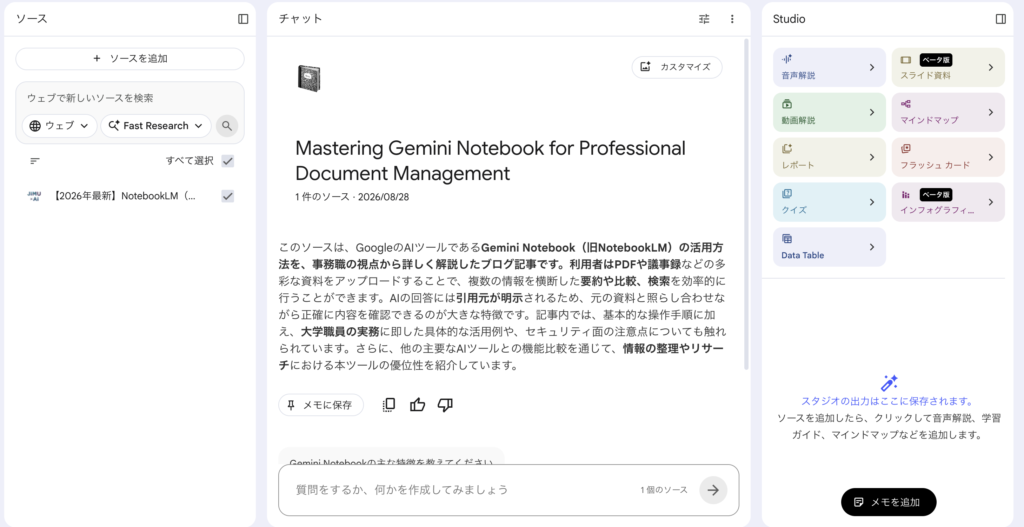Screen dimensions: 1024x527
Task: Click the notebook cover emoji
Action: (308, 78)
